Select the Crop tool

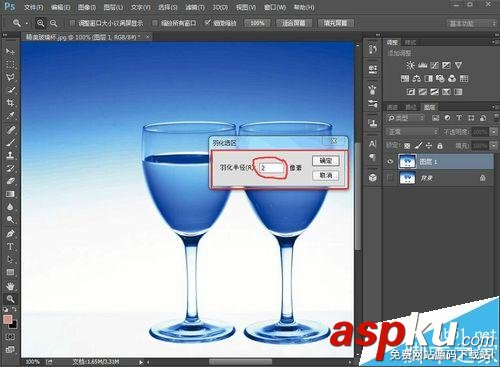(10, 103)
